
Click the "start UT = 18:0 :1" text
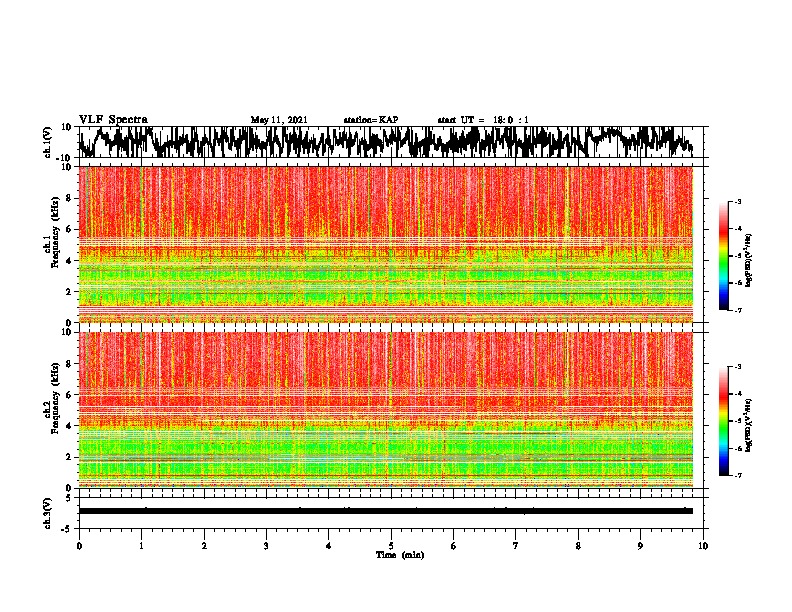pos(483,120)
